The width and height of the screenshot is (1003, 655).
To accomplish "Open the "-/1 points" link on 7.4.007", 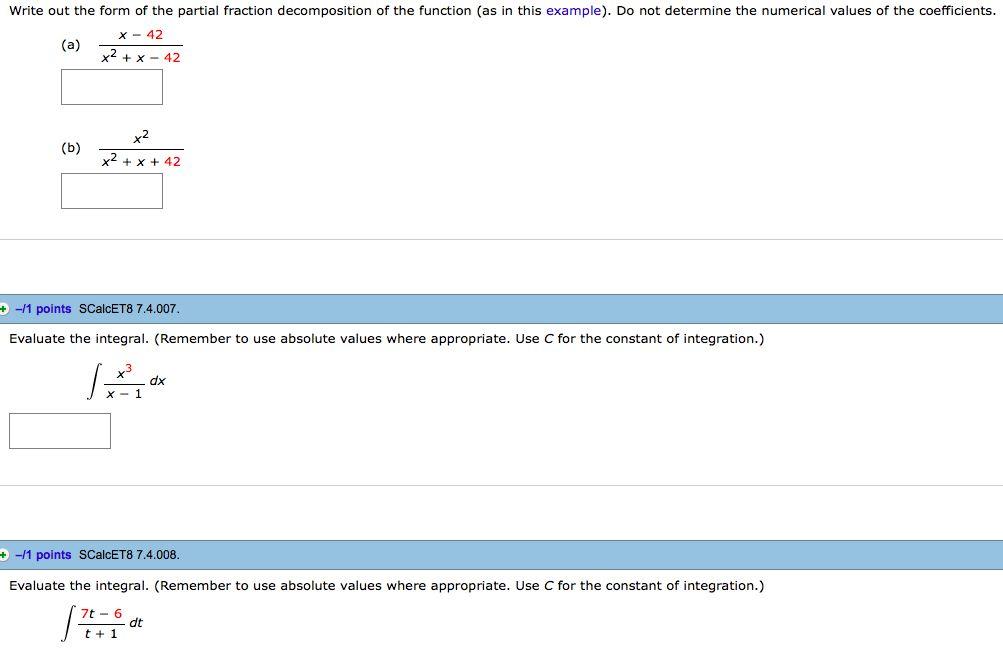I will coord(44,309).
